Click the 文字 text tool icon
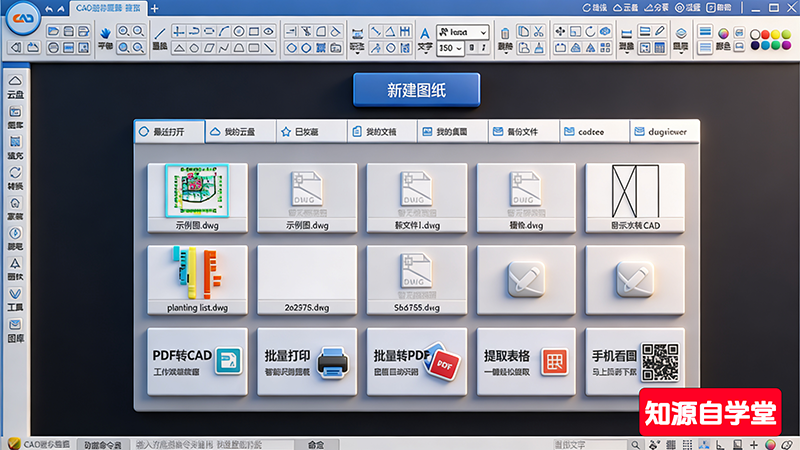Viewport: 800px width, 450px height. [425, 33]
